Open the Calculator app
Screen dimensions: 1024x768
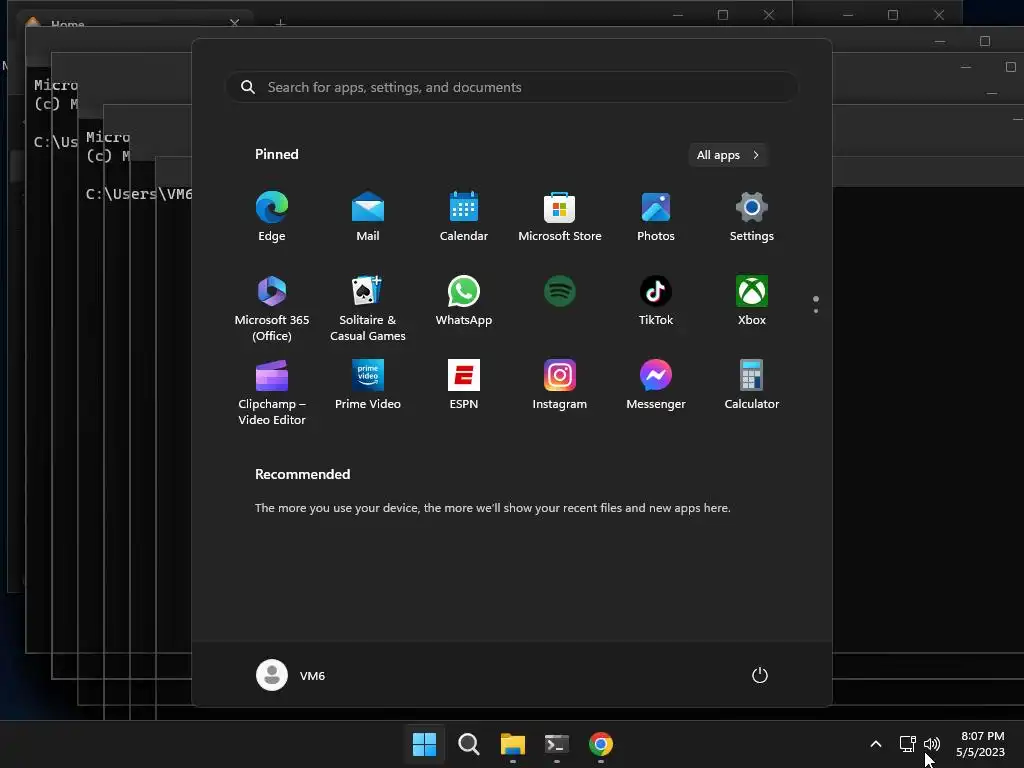pyautogui.click(x=752, y=385)
